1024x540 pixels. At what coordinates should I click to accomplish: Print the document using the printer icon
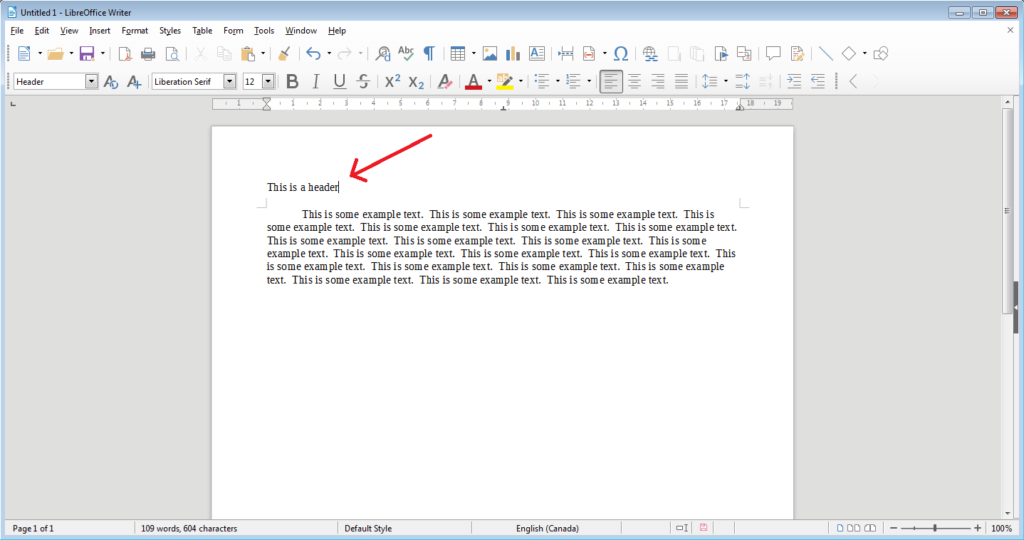[x=148, y=53]
